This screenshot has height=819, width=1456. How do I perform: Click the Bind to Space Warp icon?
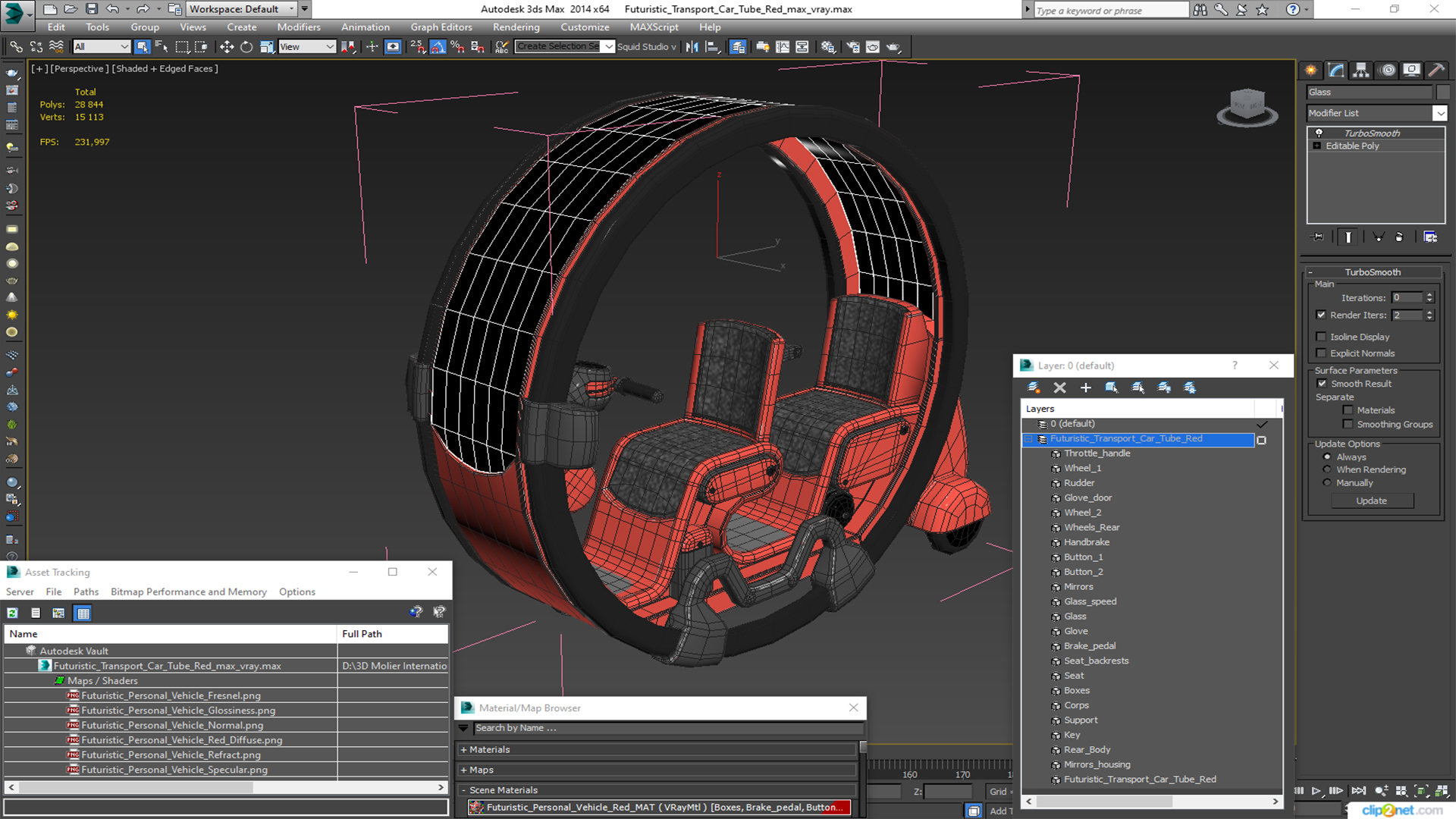[x=56, y=47]
